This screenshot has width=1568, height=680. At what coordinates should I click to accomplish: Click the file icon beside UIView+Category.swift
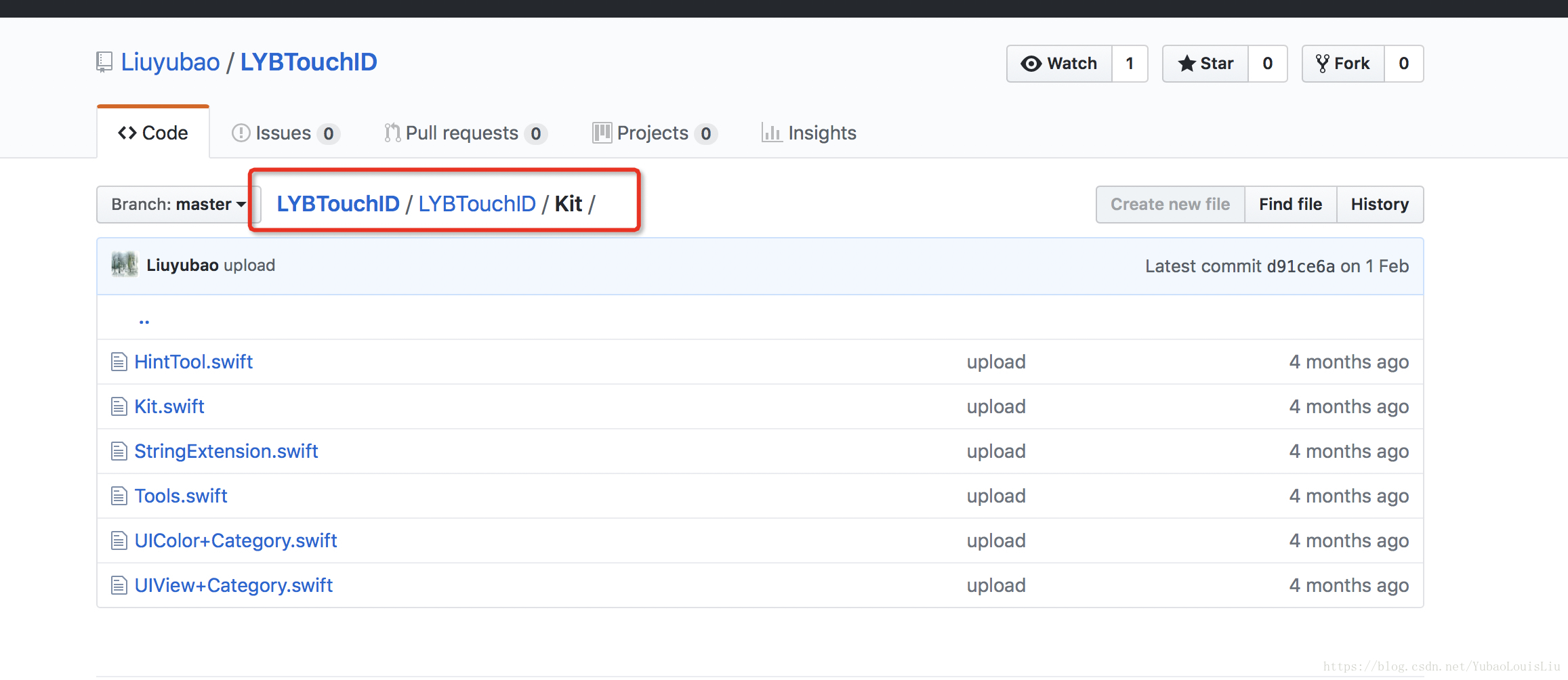[119, 586]
